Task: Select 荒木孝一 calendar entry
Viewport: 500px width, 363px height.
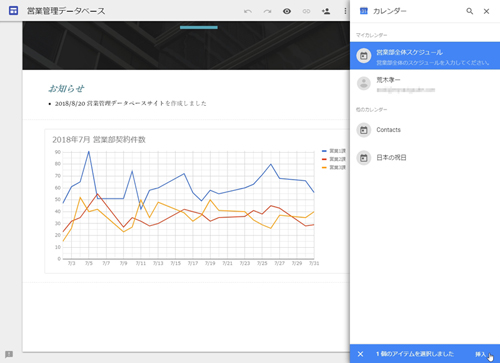Action: click(425, 83)
